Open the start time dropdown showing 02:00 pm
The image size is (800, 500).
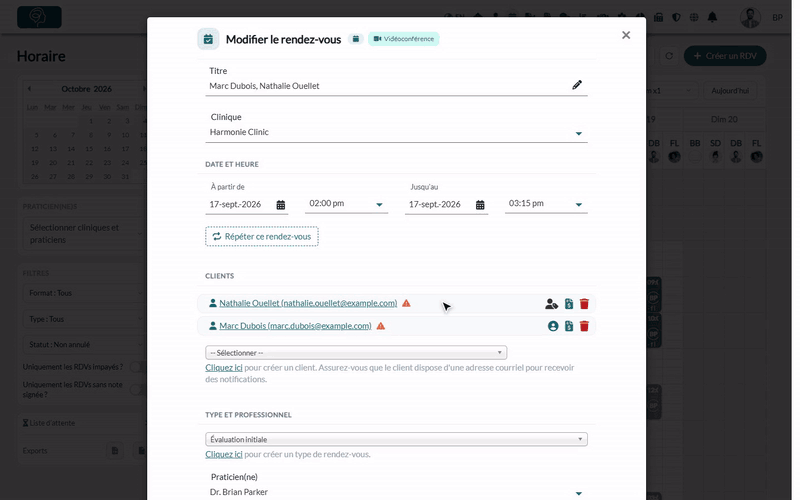pos(346,204)
